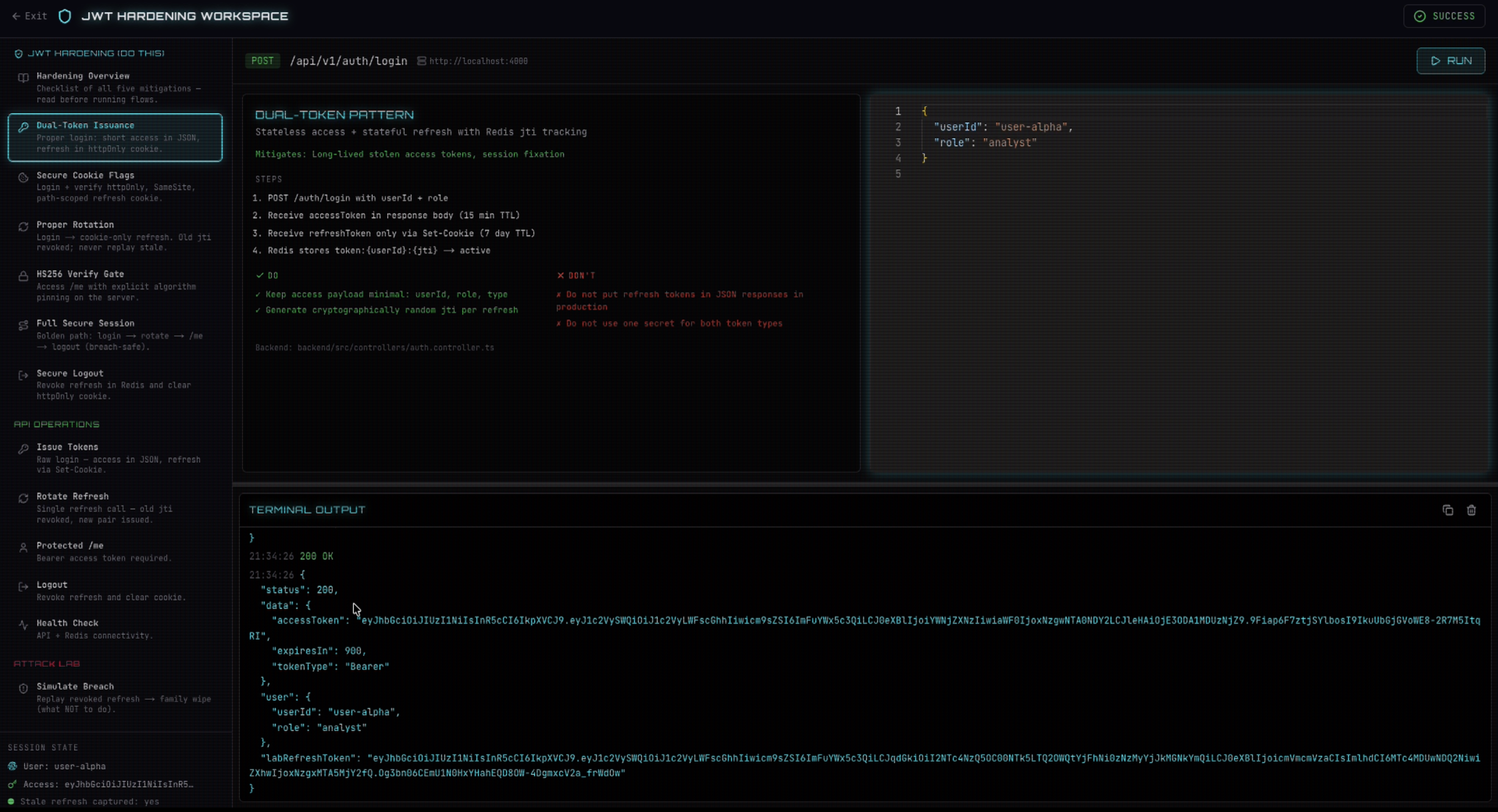Open Full Secure Session flow
Screen dimensions: 1498x812
point(115,335)
